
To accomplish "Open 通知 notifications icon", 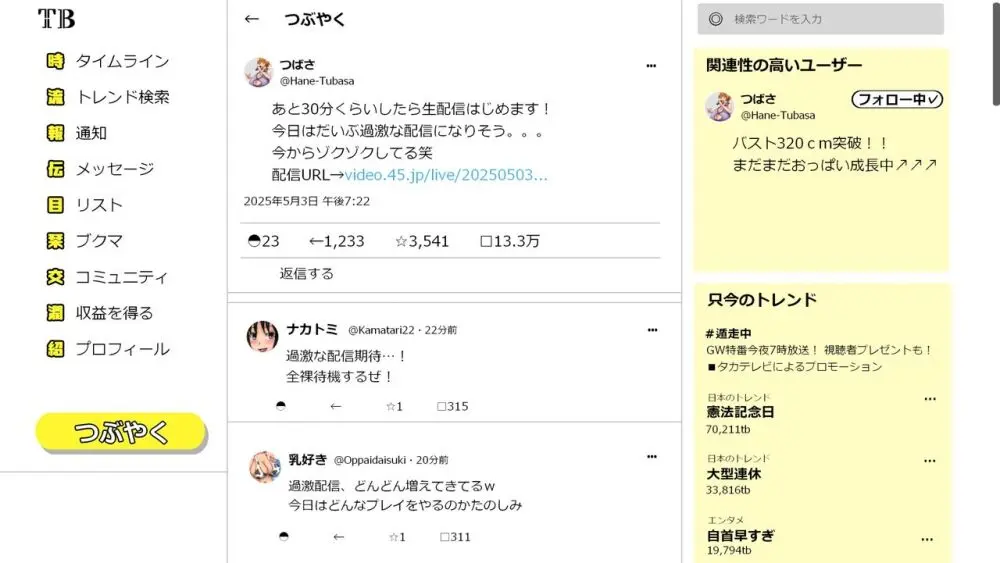I will tap(55, 133).
